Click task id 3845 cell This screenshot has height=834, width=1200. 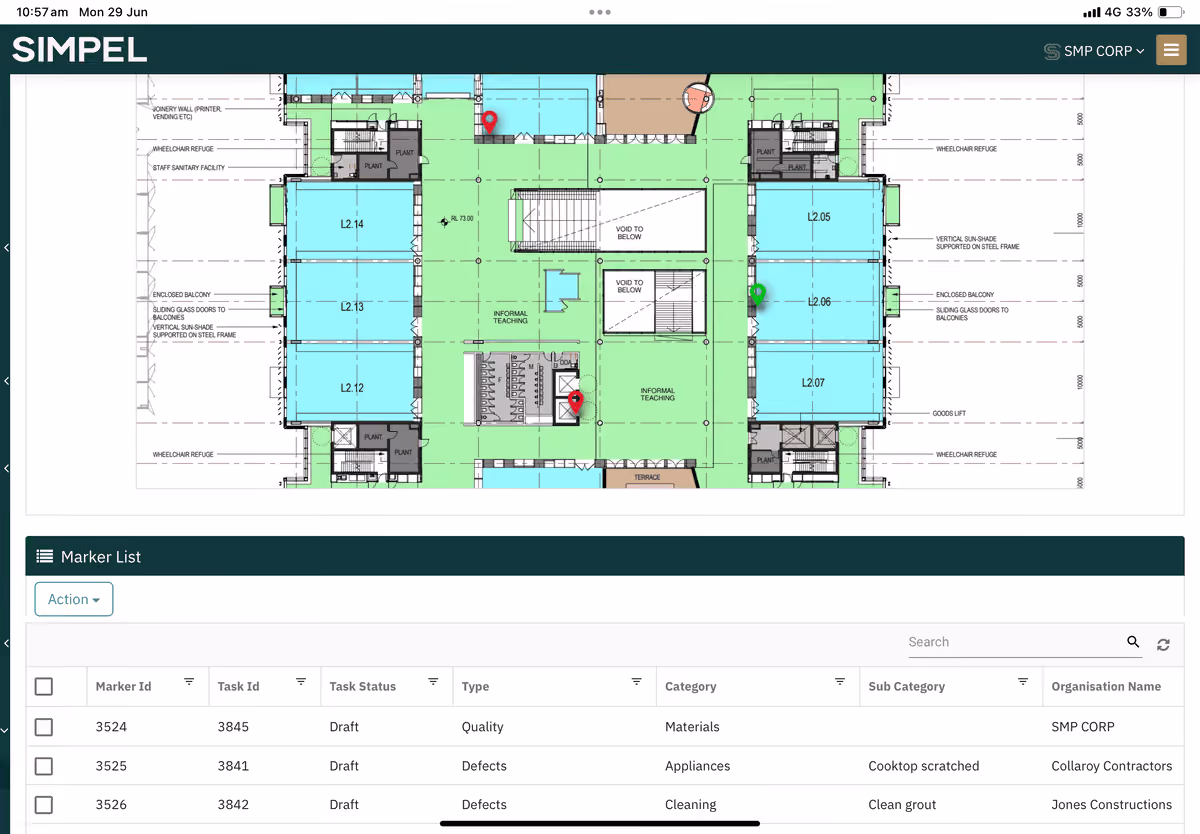pos(233,727)
